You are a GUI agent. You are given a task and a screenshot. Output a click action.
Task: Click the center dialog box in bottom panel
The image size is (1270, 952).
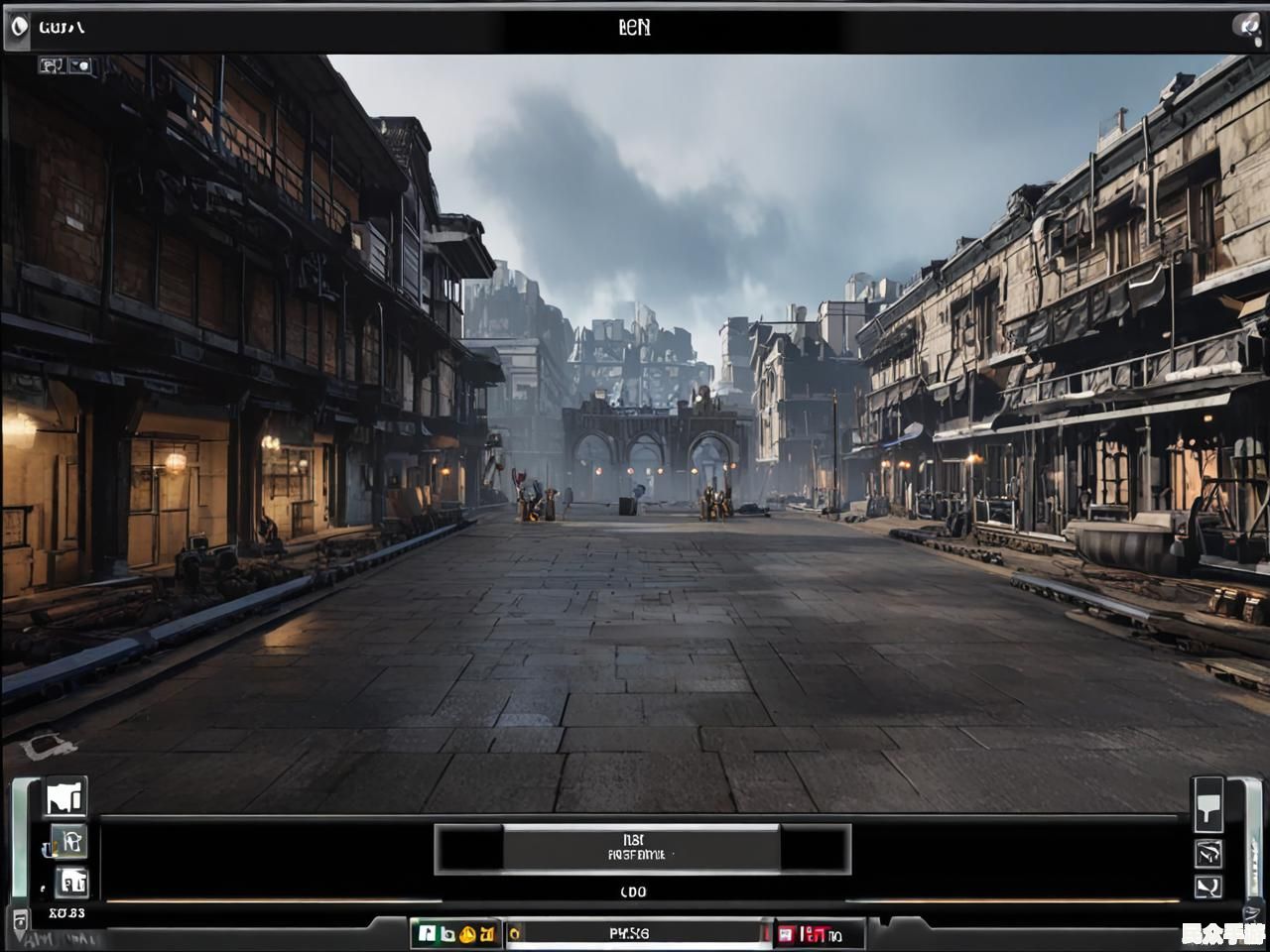(642, 849)
